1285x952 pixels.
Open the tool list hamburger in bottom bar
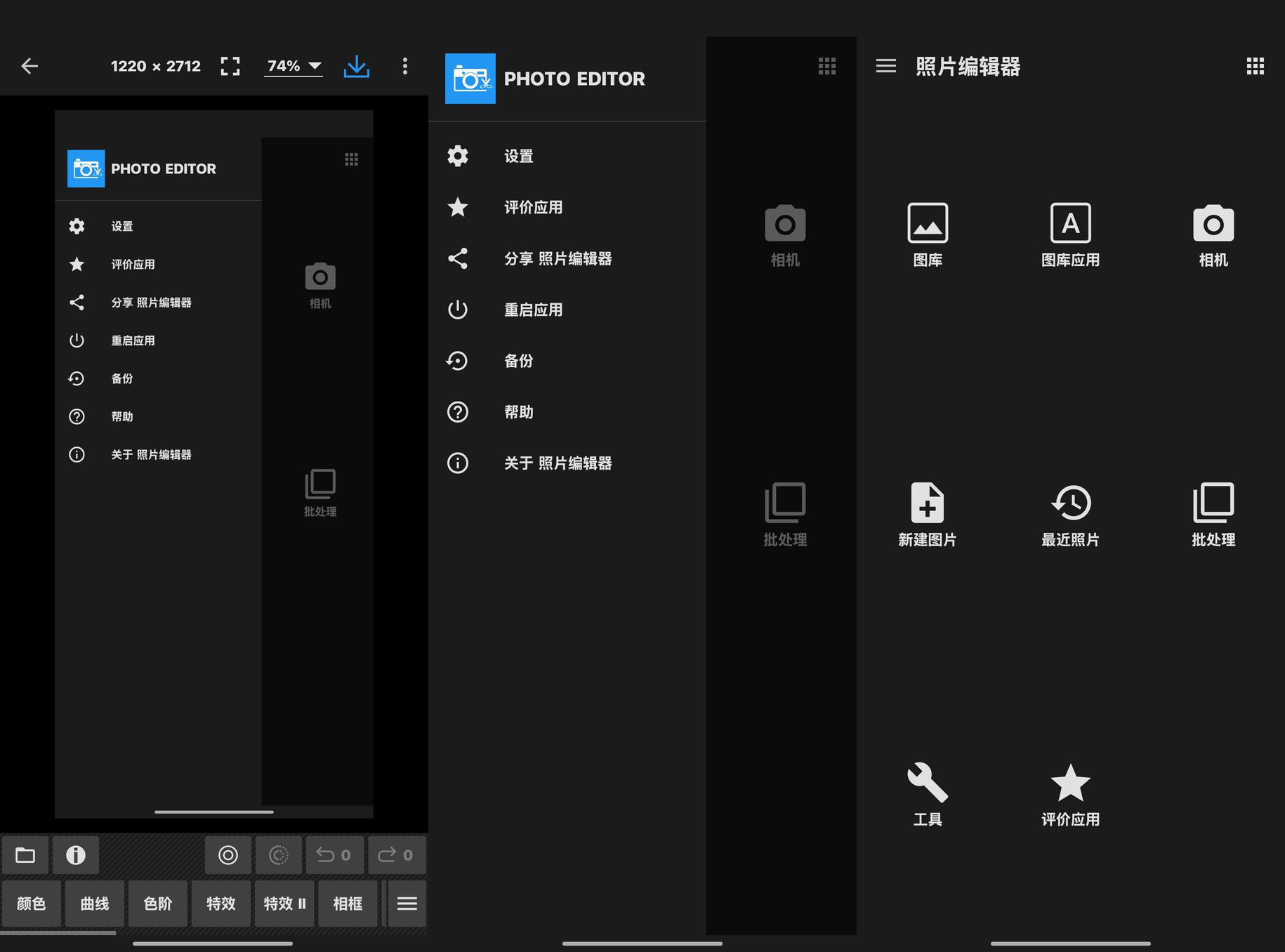407,904
